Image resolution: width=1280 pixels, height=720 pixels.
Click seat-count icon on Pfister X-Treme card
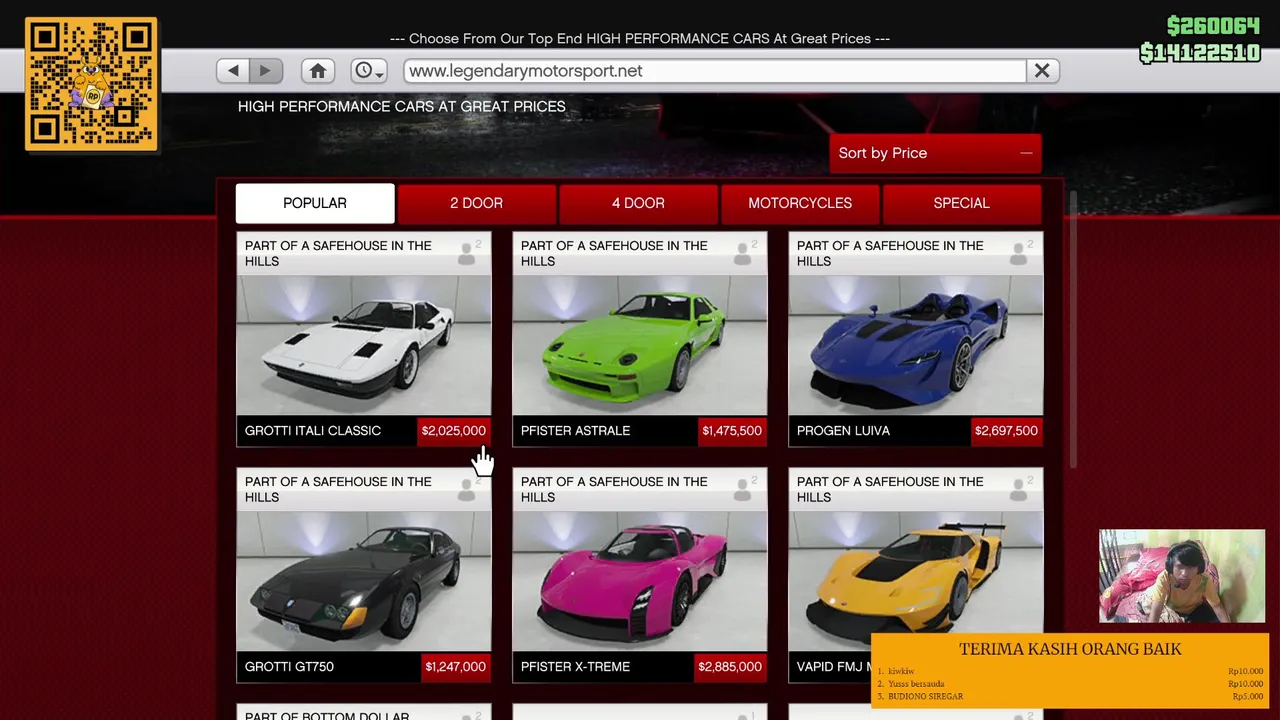(744, 489)
